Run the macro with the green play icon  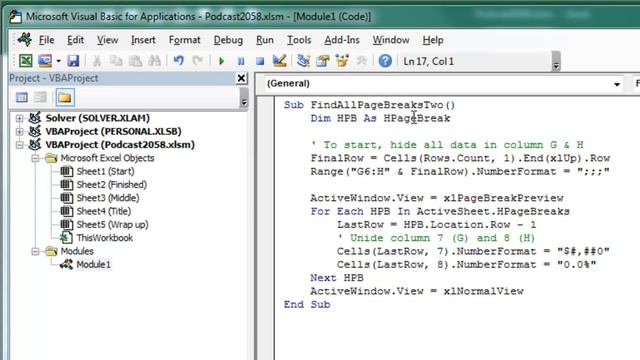point(222,61)
